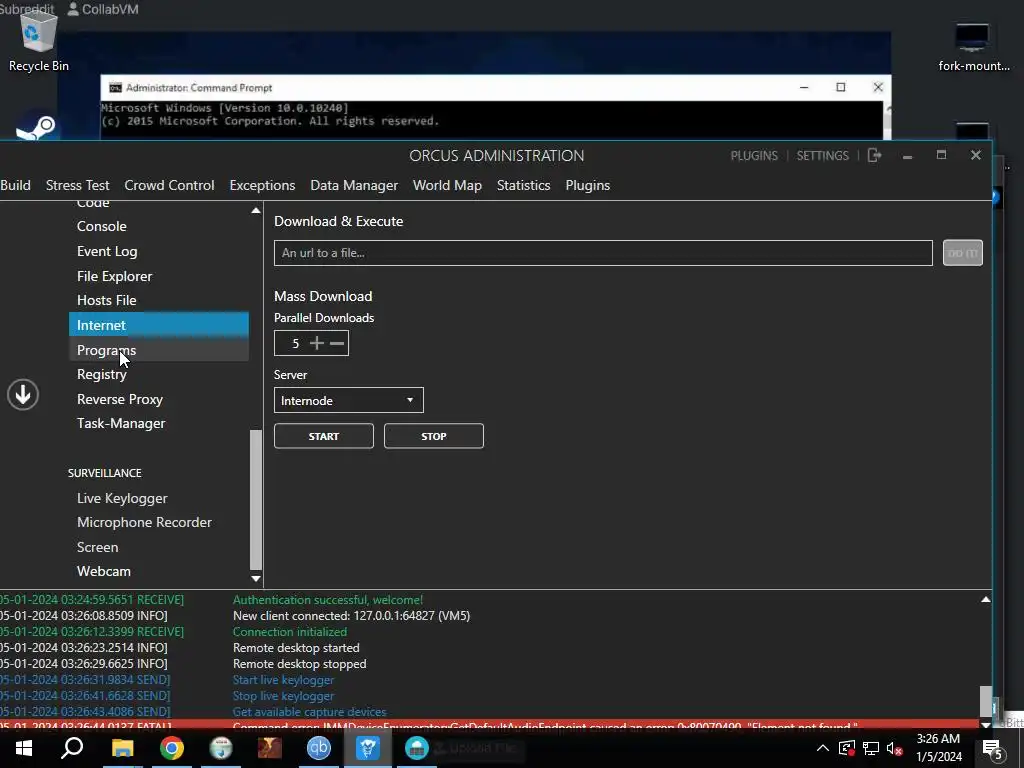Screen dimensions: 1024x768
Task: Click taskbar clock showing 3:26 AM
Action: pos(938,748)
